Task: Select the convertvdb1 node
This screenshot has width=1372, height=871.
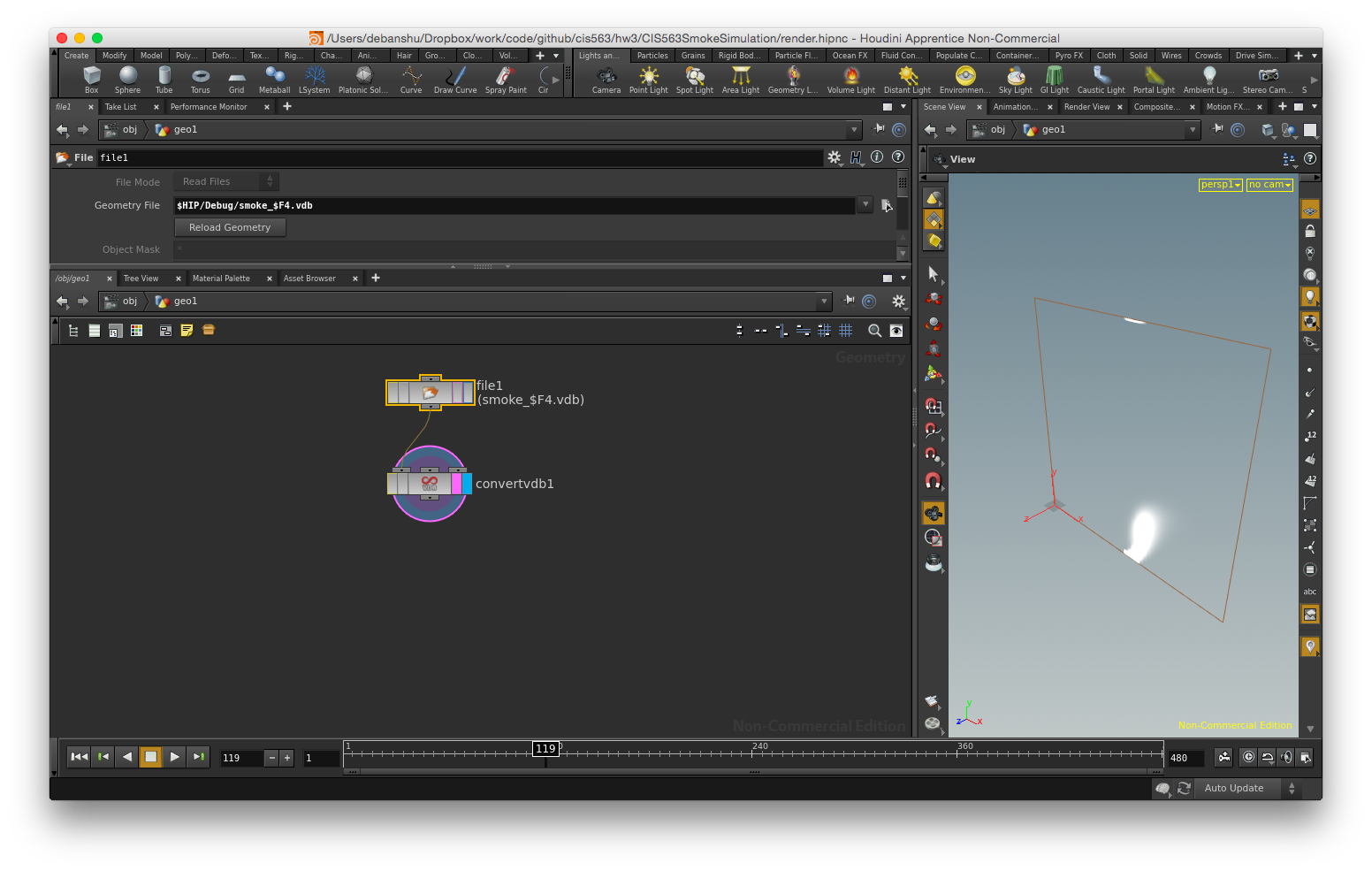Action: [430, 484]
